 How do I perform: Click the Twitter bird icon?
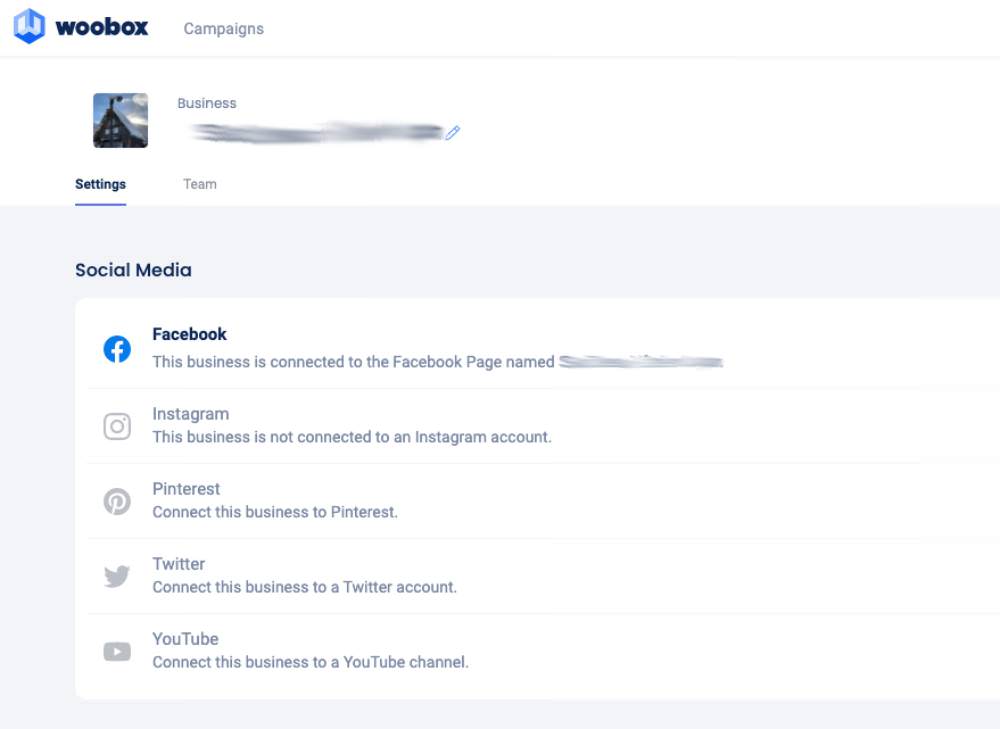coord(117,577)
